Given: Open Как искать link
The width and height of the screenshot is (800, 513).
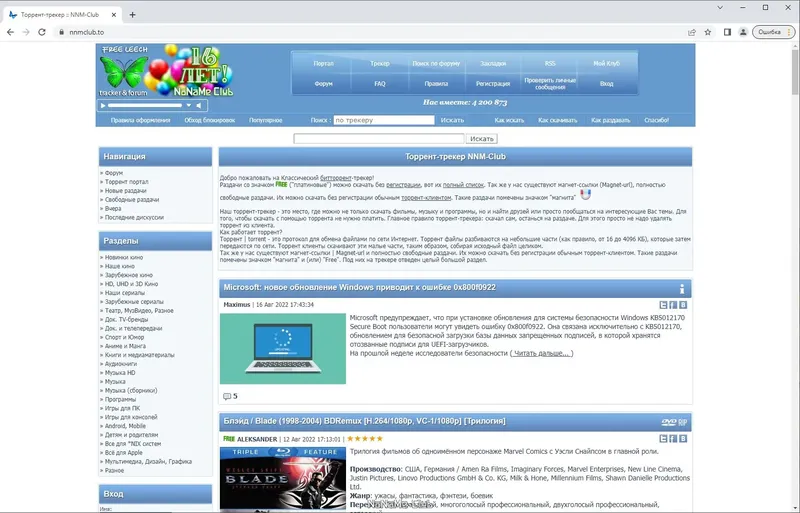Looking at the screenshot, I should coord(509,120).
